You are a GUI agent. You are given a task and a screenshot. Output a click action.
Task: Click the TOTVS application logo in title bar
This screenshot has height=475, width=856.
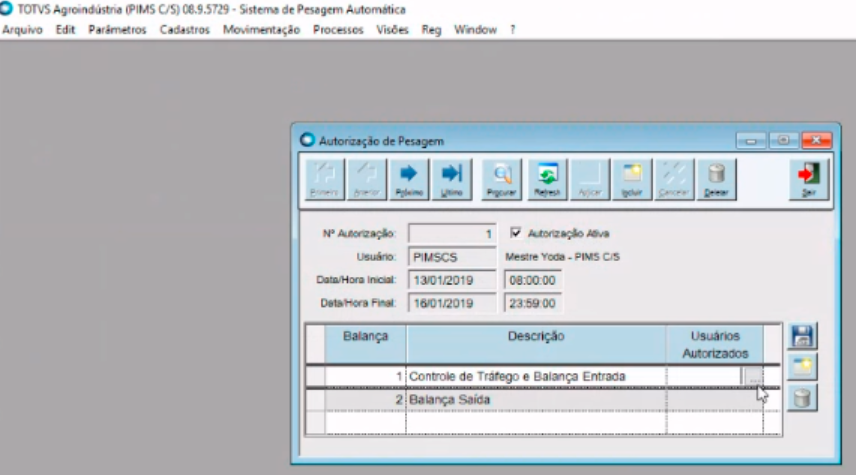[7, 9]
